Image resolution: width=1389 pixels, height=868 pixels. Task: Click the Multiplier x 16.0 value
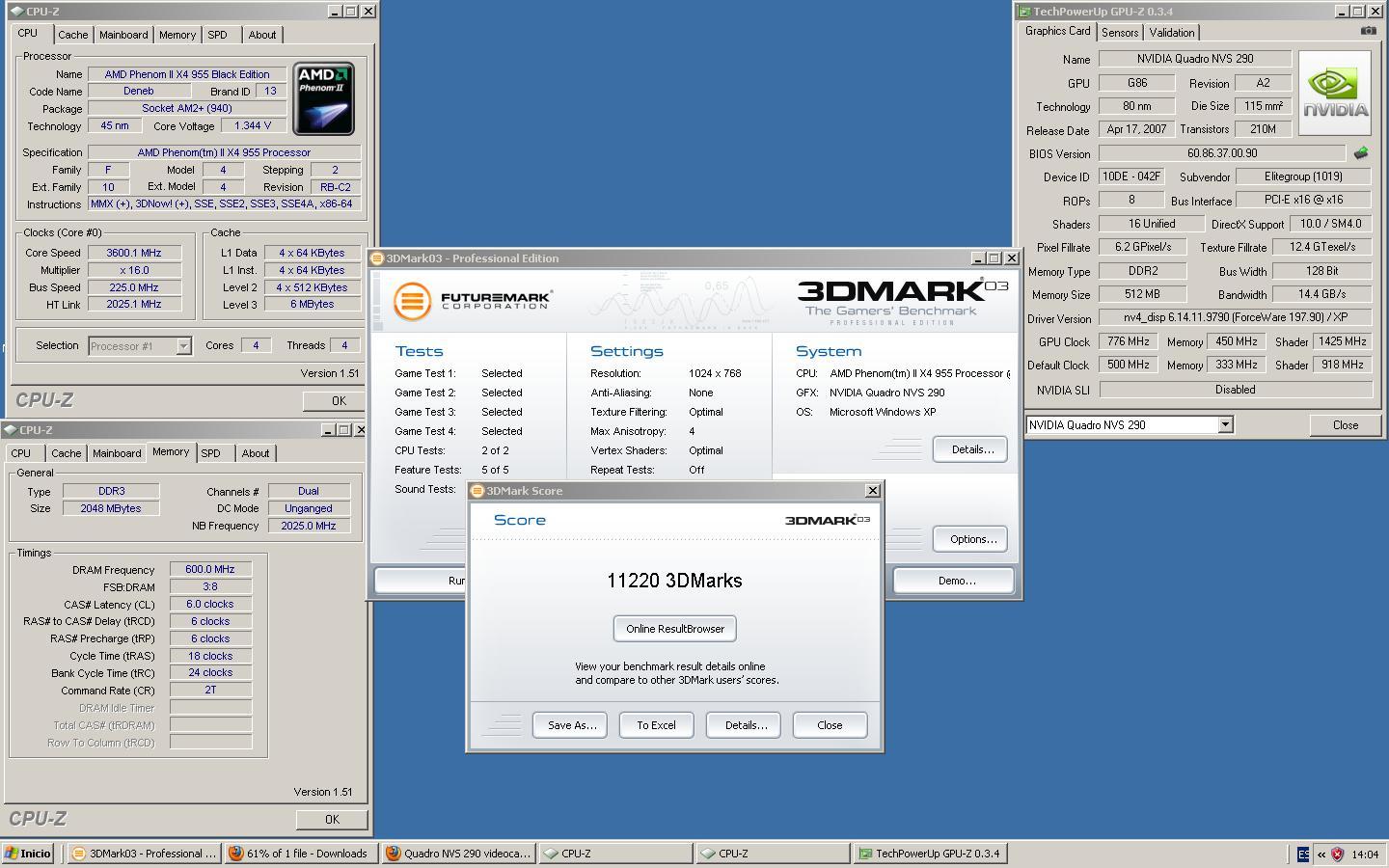click(134, 270)
